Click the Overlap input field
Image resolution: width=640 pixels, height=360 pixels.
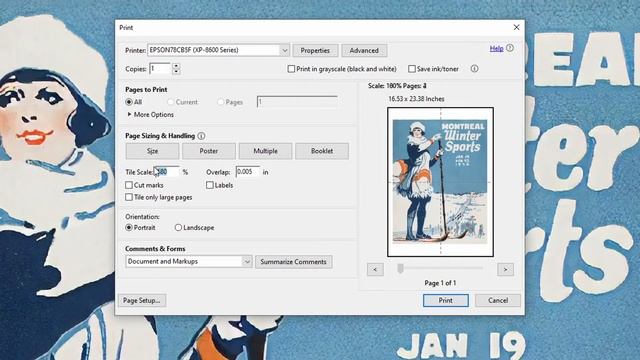[x=248, y=172]
